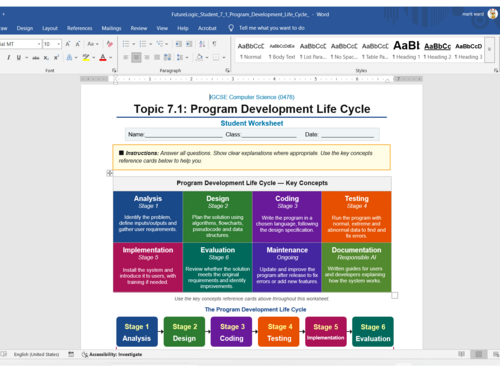
Task: Apply the Heading 1 style
Action: click(406, 51)
